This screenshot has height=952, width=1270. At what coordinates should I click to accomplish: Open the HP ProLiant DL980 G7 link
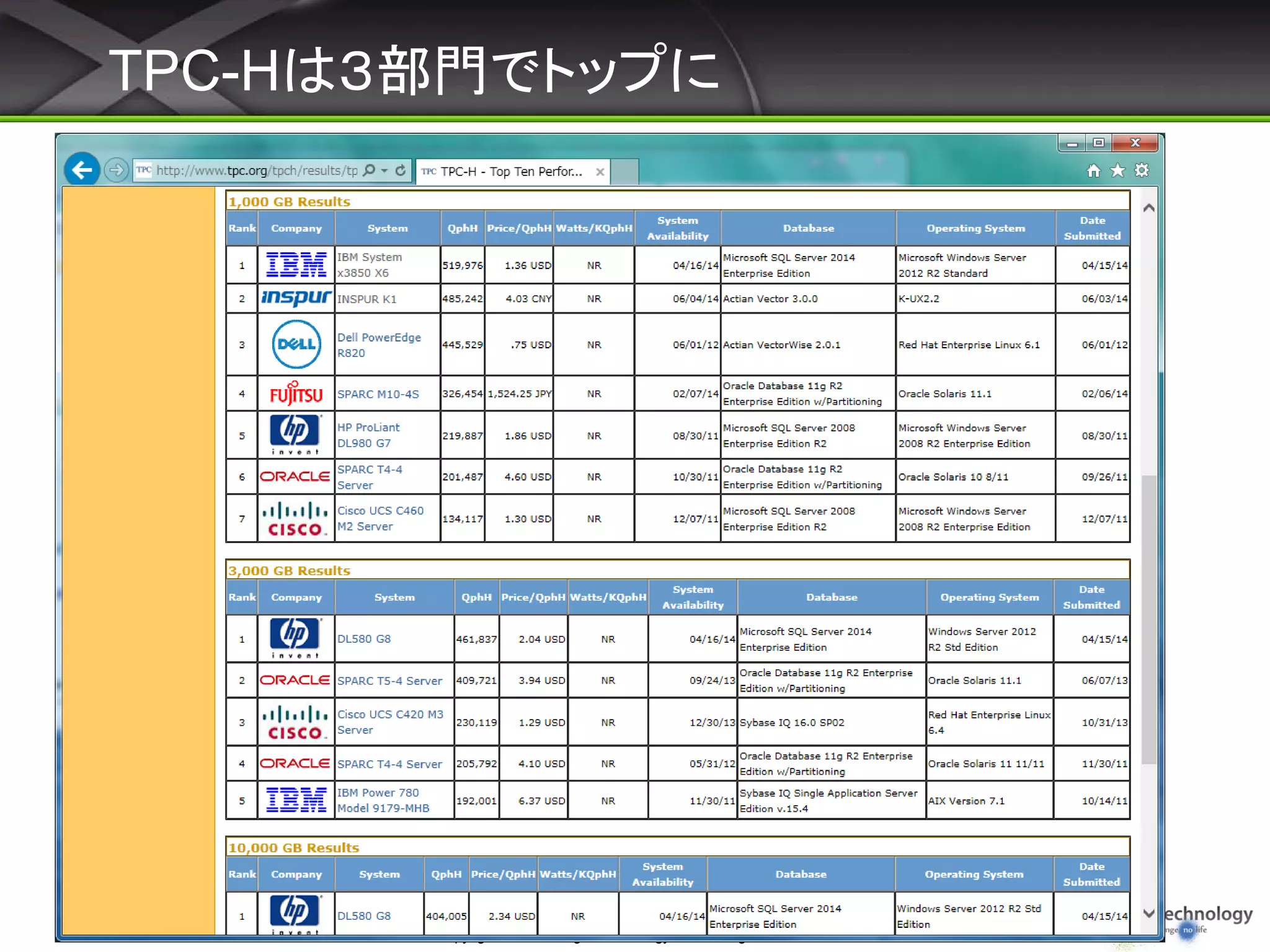point(368,435)
